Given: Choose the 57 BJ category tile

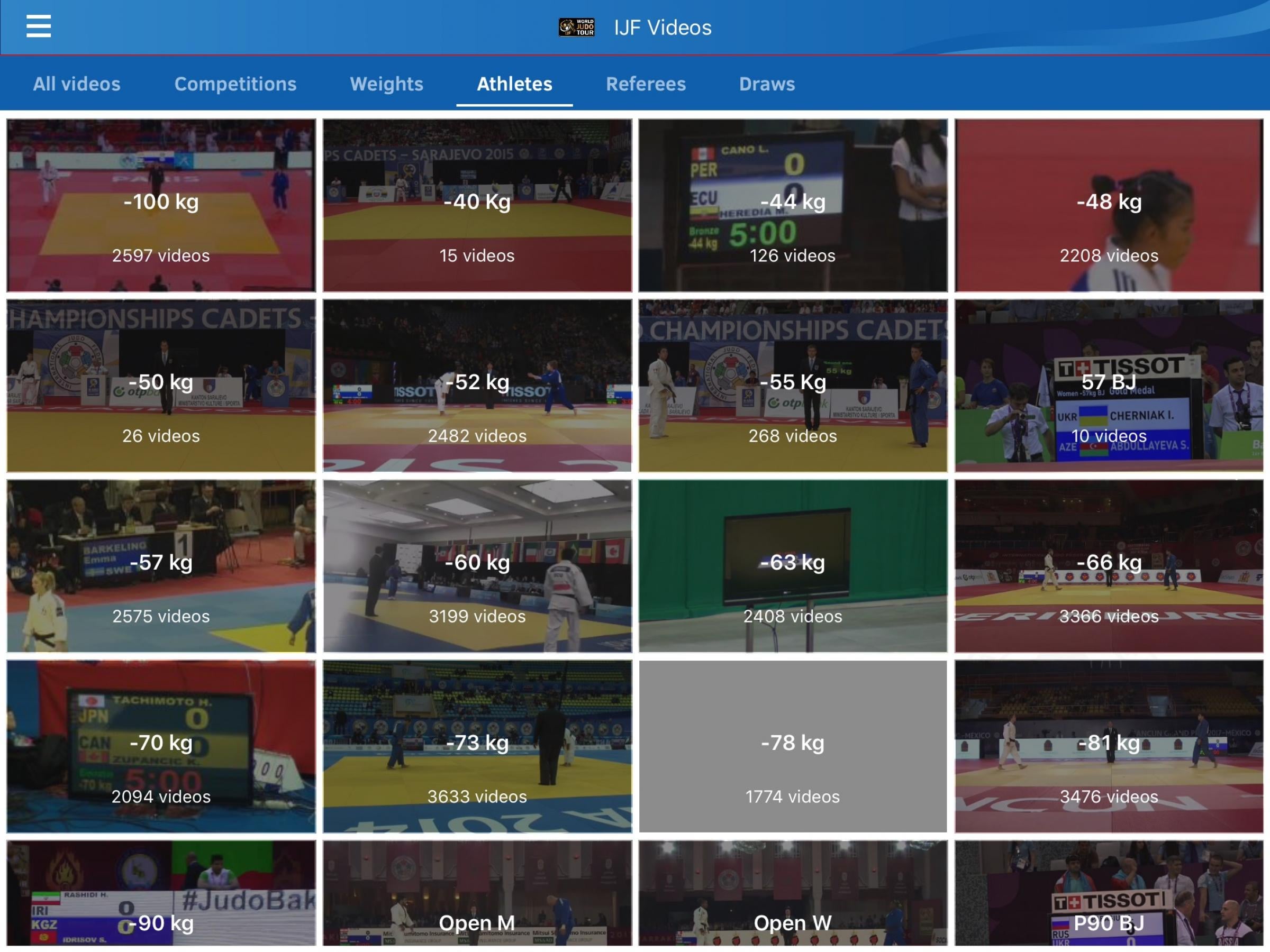Looking at the screenshot, I should (x=1109, y=386).
